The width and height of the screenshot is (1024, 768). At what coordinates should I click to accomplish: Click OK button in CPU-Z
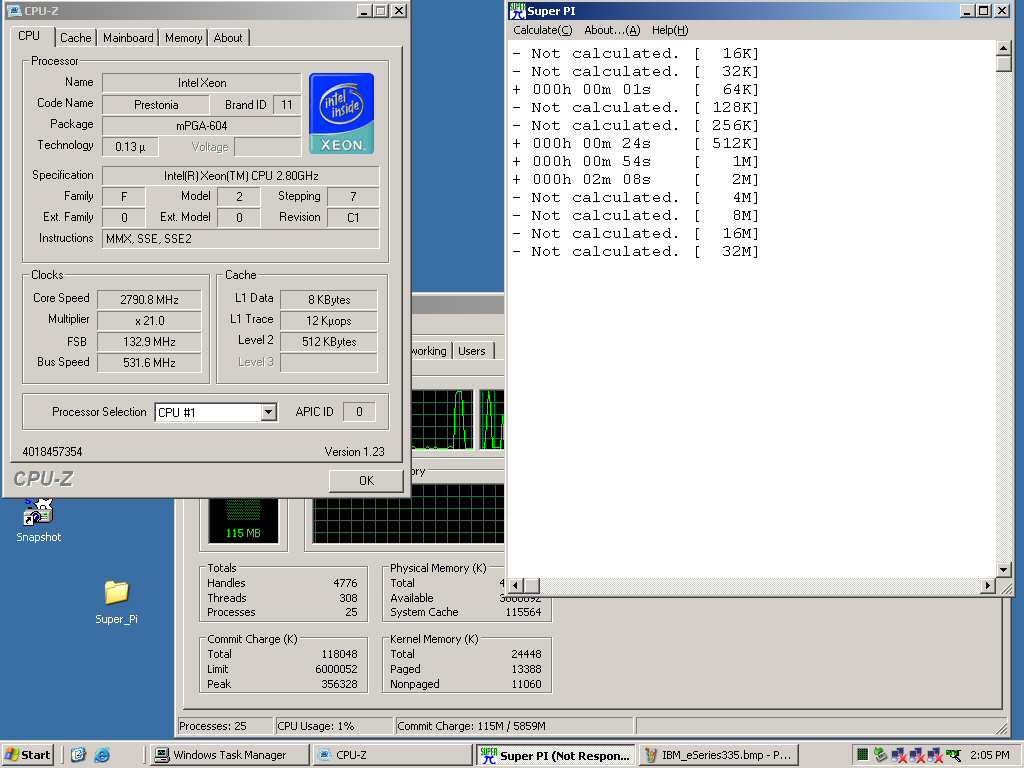point(366,481)
